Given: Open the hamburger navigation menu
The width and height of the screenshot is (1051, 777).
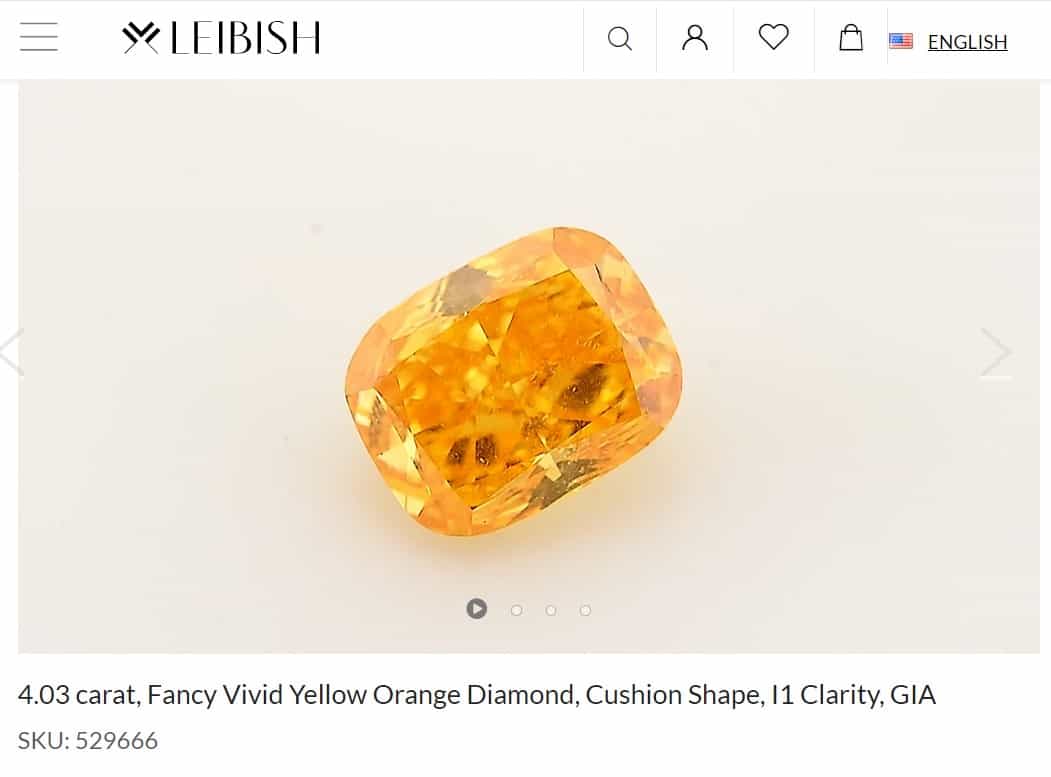Looking at the screenshot, I should 38,38.
